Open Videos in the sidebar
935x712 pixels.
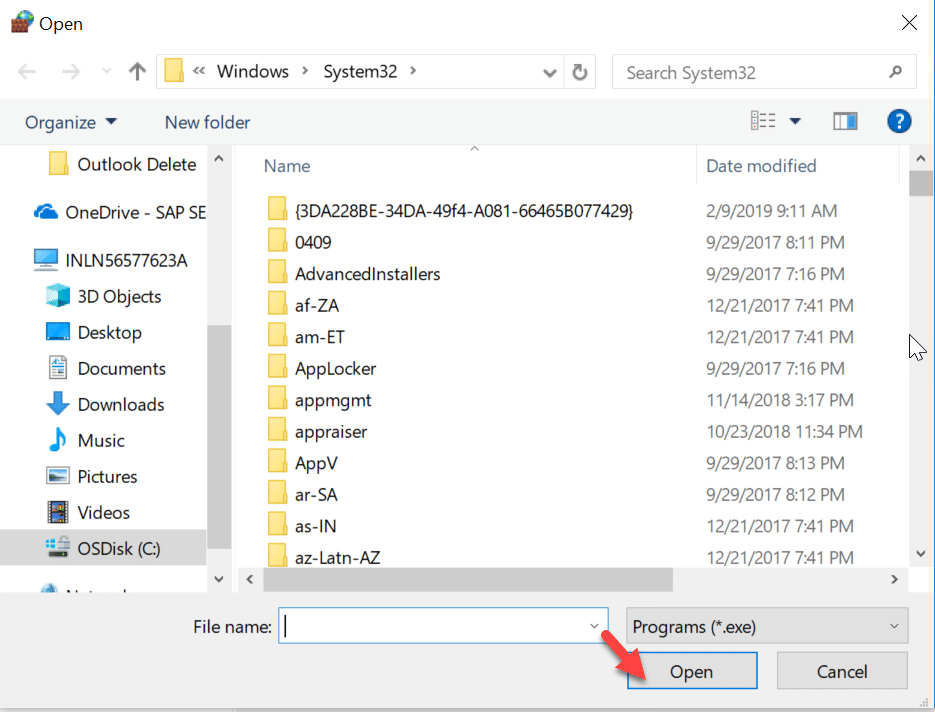[x=88, y=512]
